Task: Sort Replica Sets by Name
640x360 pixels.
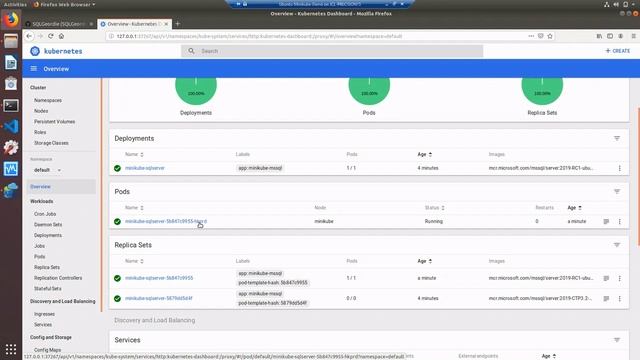Action: [x=134, y=261]
